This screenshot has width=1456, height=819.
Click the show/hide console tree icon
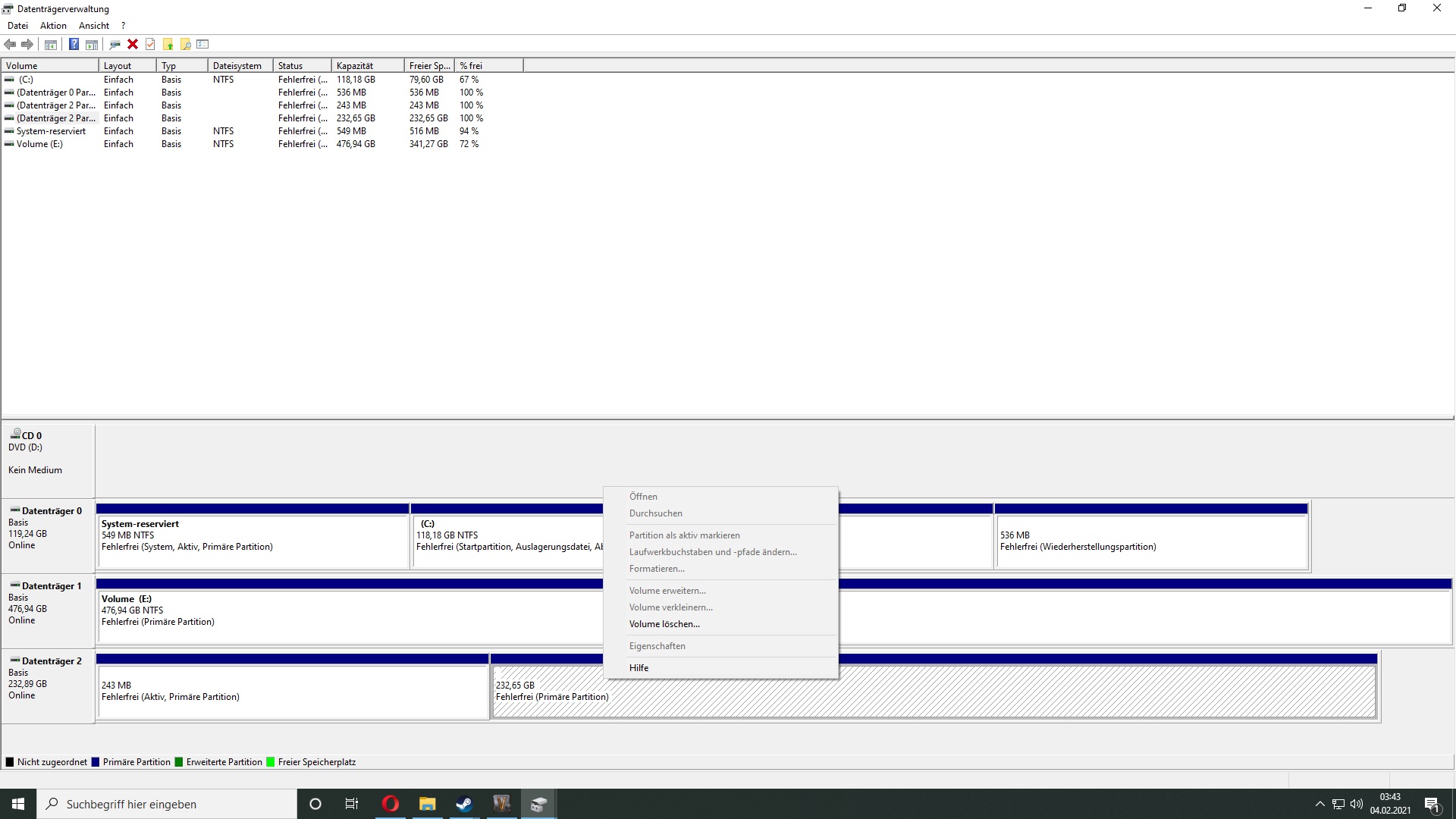51,44
